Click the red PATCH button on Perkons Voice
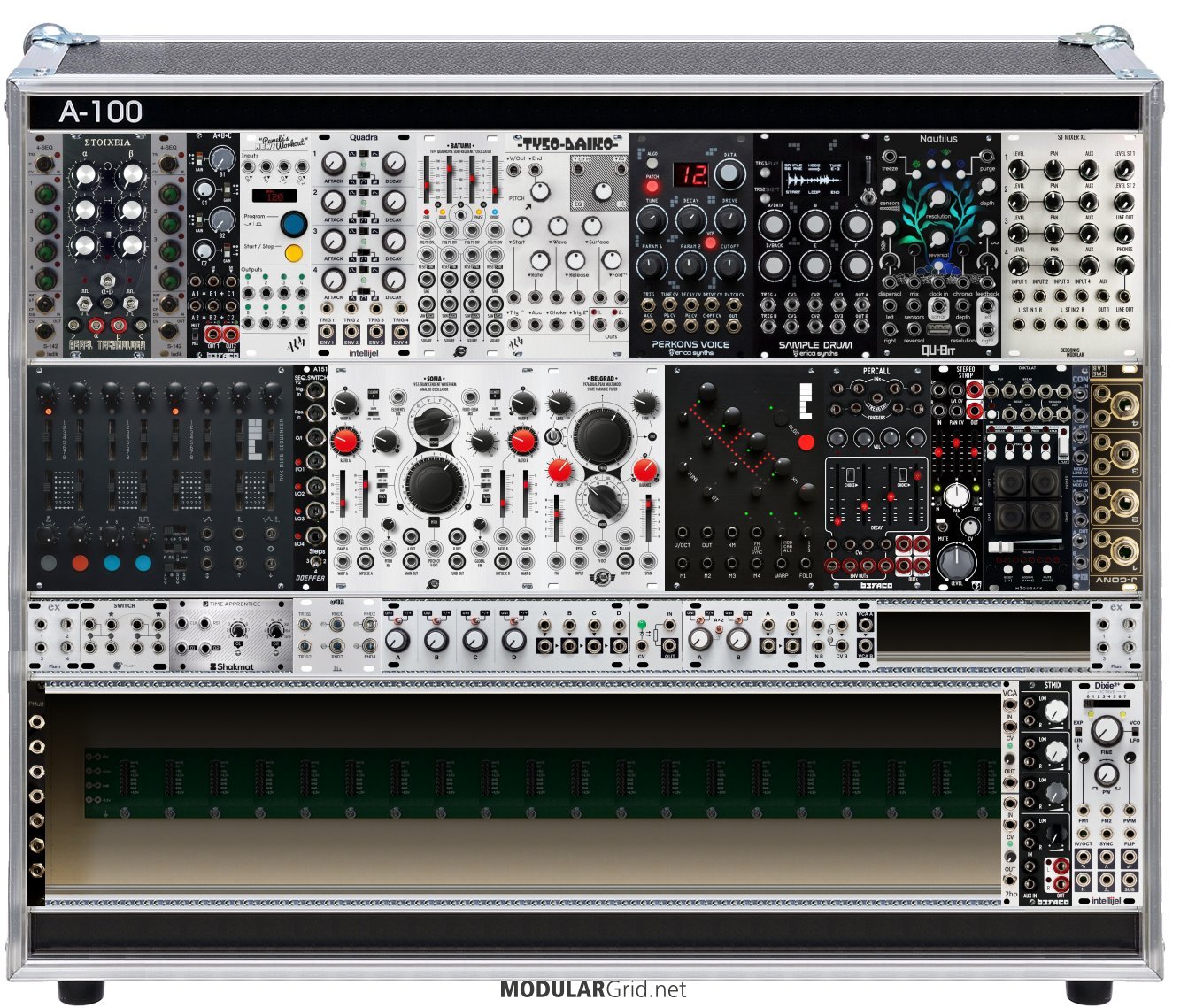 pyautogui.click(x=652, y=187)
